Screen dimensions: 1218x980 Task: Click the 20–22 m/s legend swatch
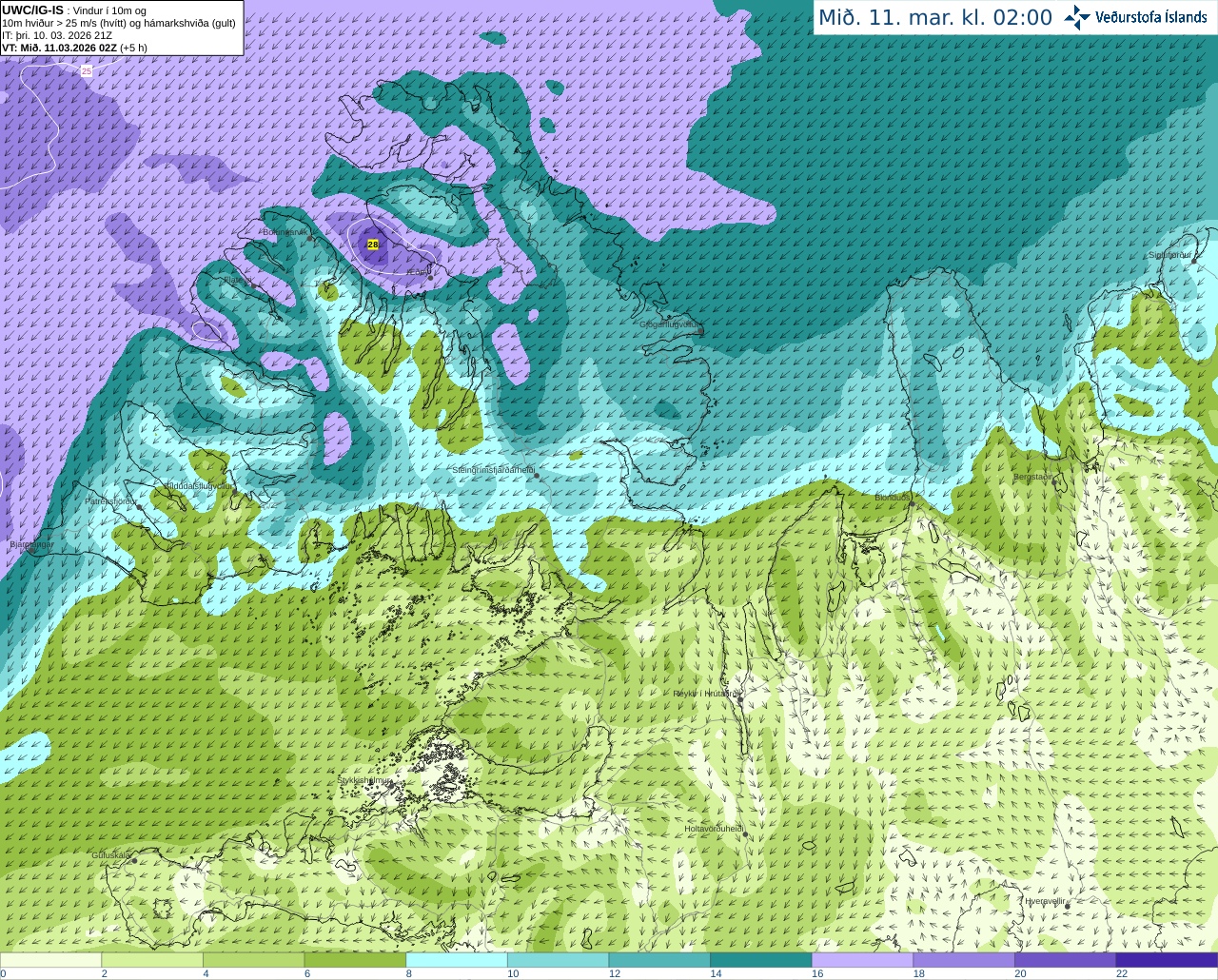1066,960
